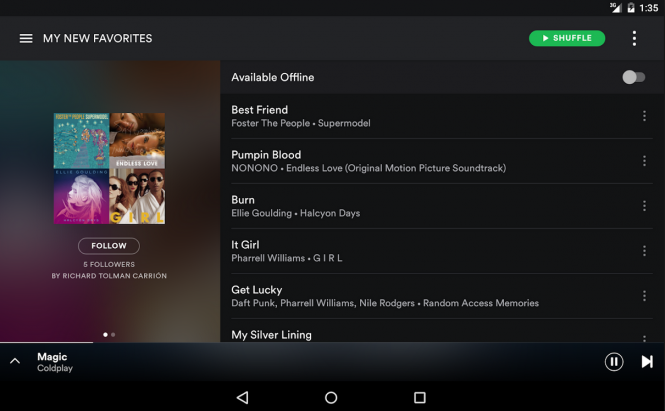This screenshot has width=665, height=411.
Task: Open the hamburger navigation menu
Action: pyautogui.click(x=26, y=39)
